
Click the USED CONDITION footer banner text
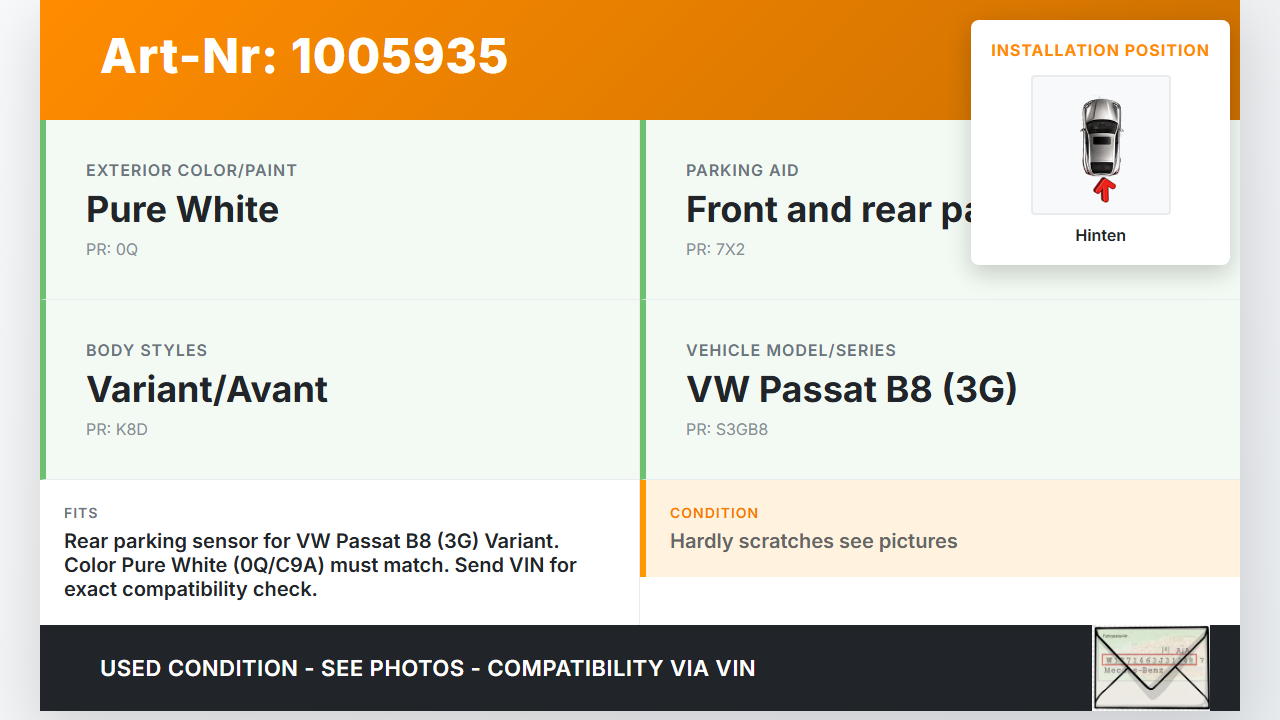tap(427, 668)
